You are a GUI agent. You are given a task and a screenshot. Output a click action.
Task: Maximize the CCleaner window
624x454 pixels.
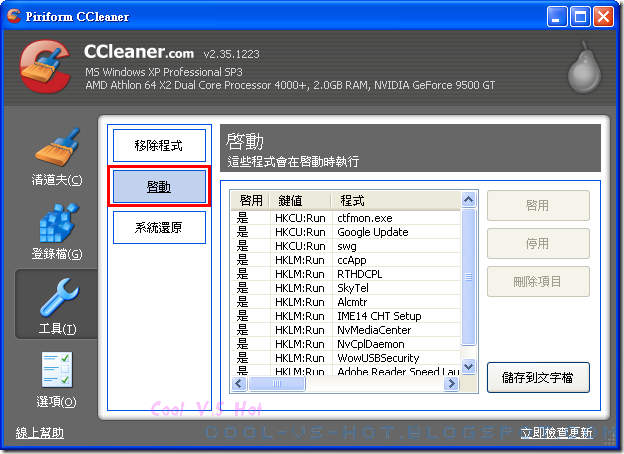580,16
